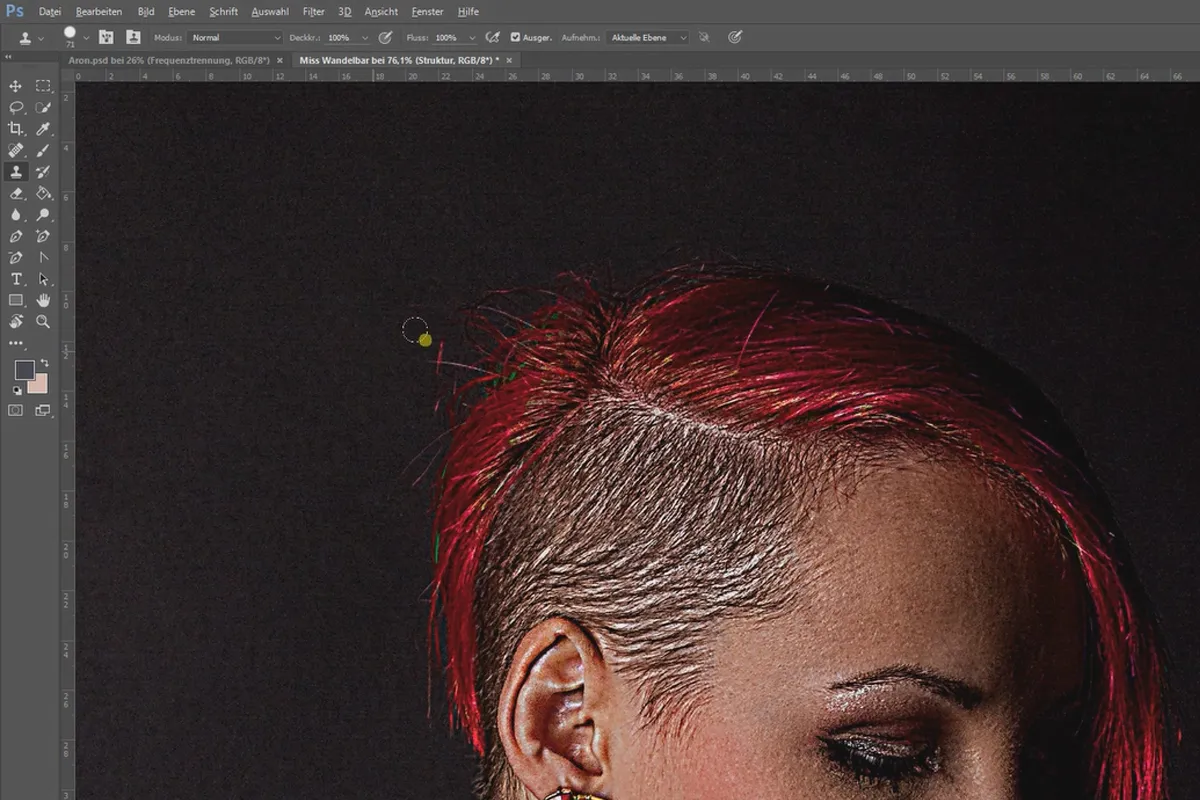Screen dimensions: 1200x800
Task: Select the Pen tool
Action: tap(16, 237)
